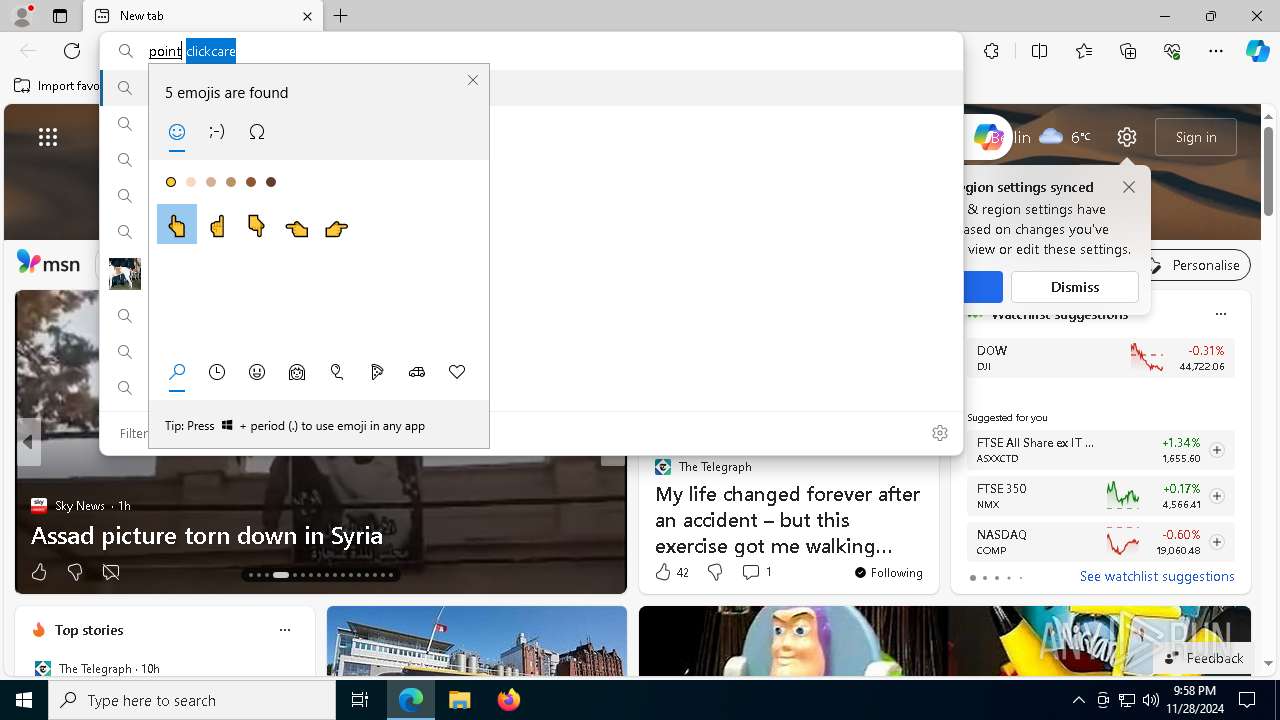The width and height of the screenshot is (1280, 720).
Task: Add FTSE 350 to watchlist
Action: tap(1217, 496)
